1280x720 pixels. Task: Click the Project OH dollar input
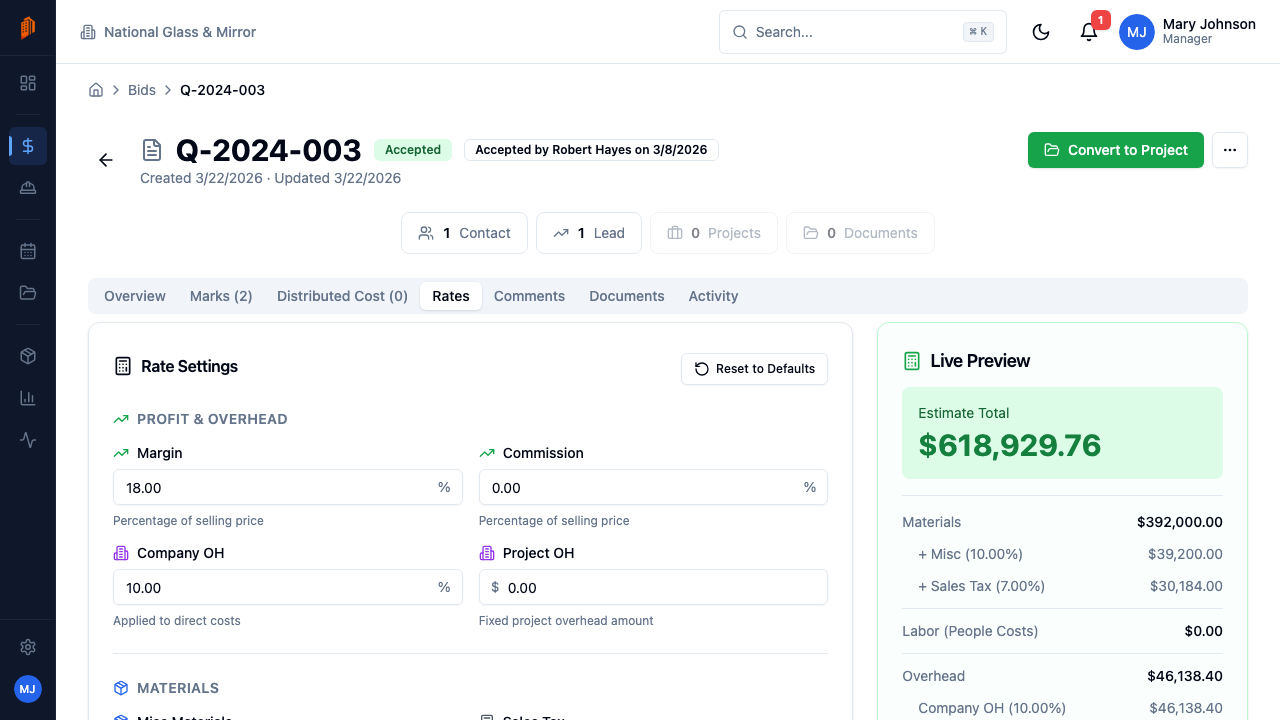coord(653,588)
